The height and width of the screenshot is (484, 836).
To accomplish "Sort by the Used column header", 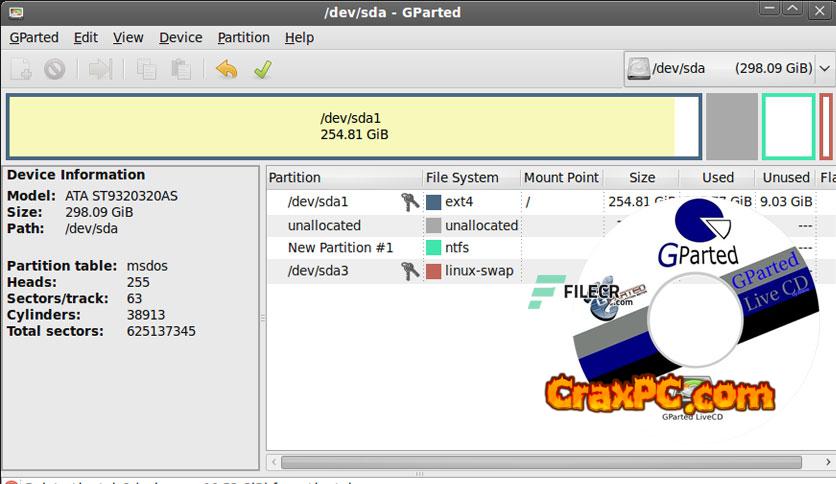I will coord(717,178).
